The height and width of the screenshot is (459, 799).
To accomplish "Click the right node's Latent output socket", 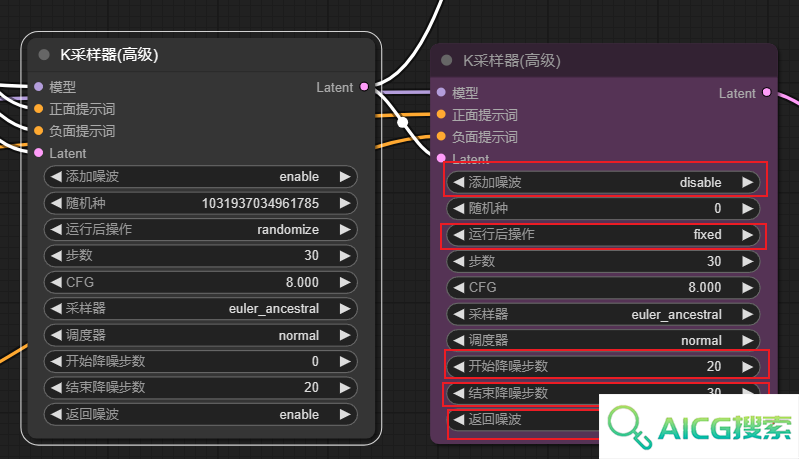I will (766, 93).
